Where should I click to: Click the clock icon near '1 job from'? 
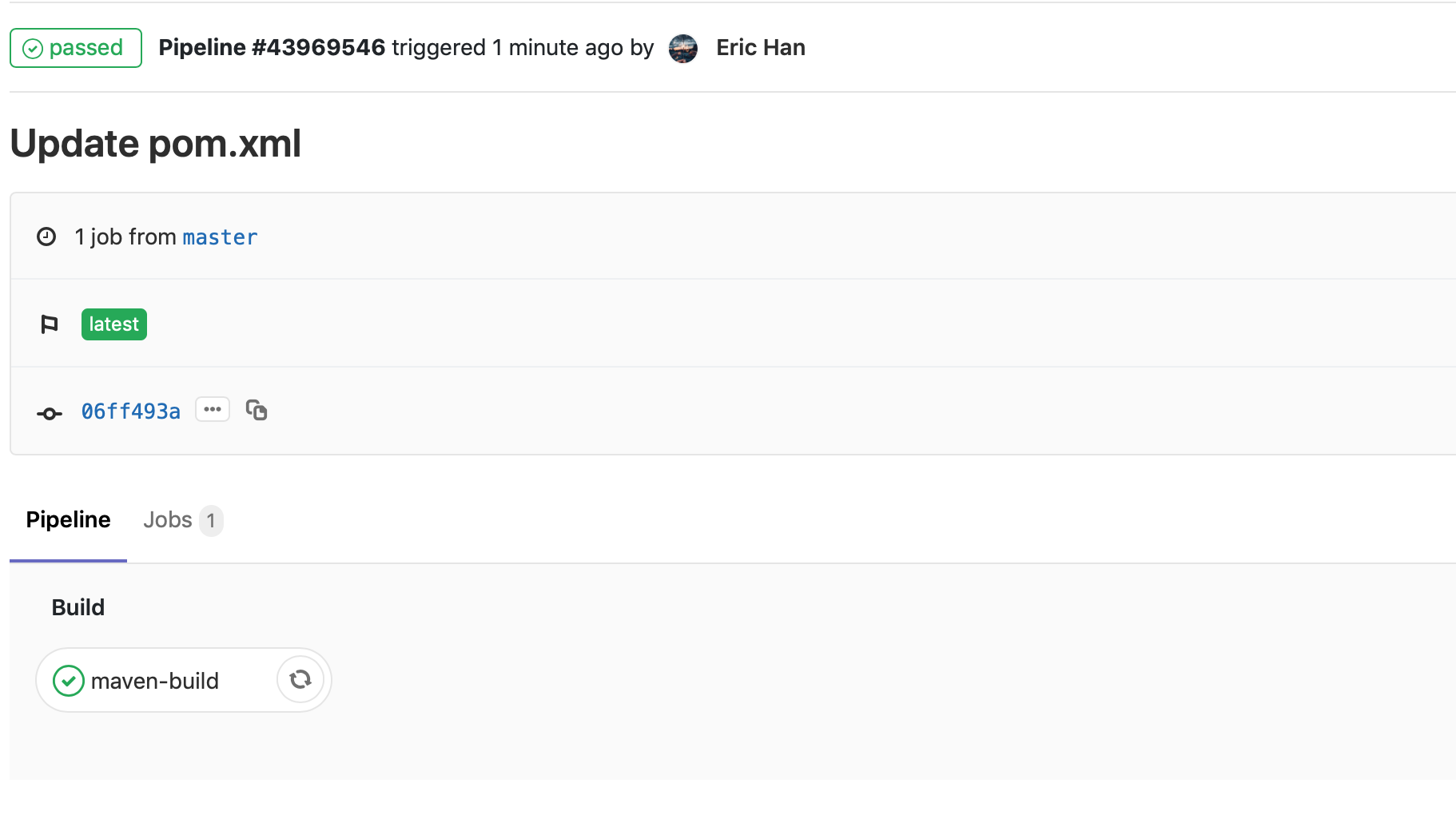coord(46,236)
